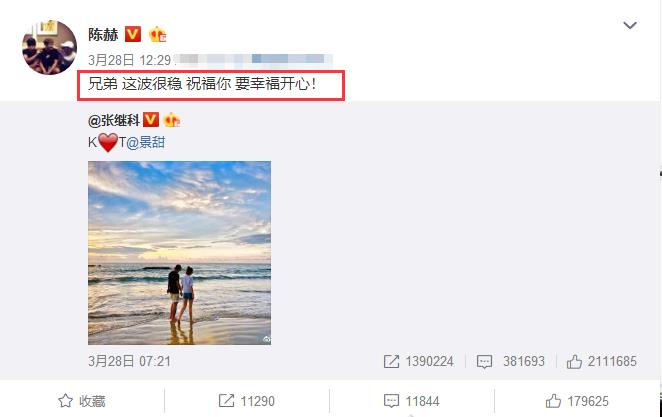
Task: Click crown icon next to 张继科
Action: coord(171,120)
